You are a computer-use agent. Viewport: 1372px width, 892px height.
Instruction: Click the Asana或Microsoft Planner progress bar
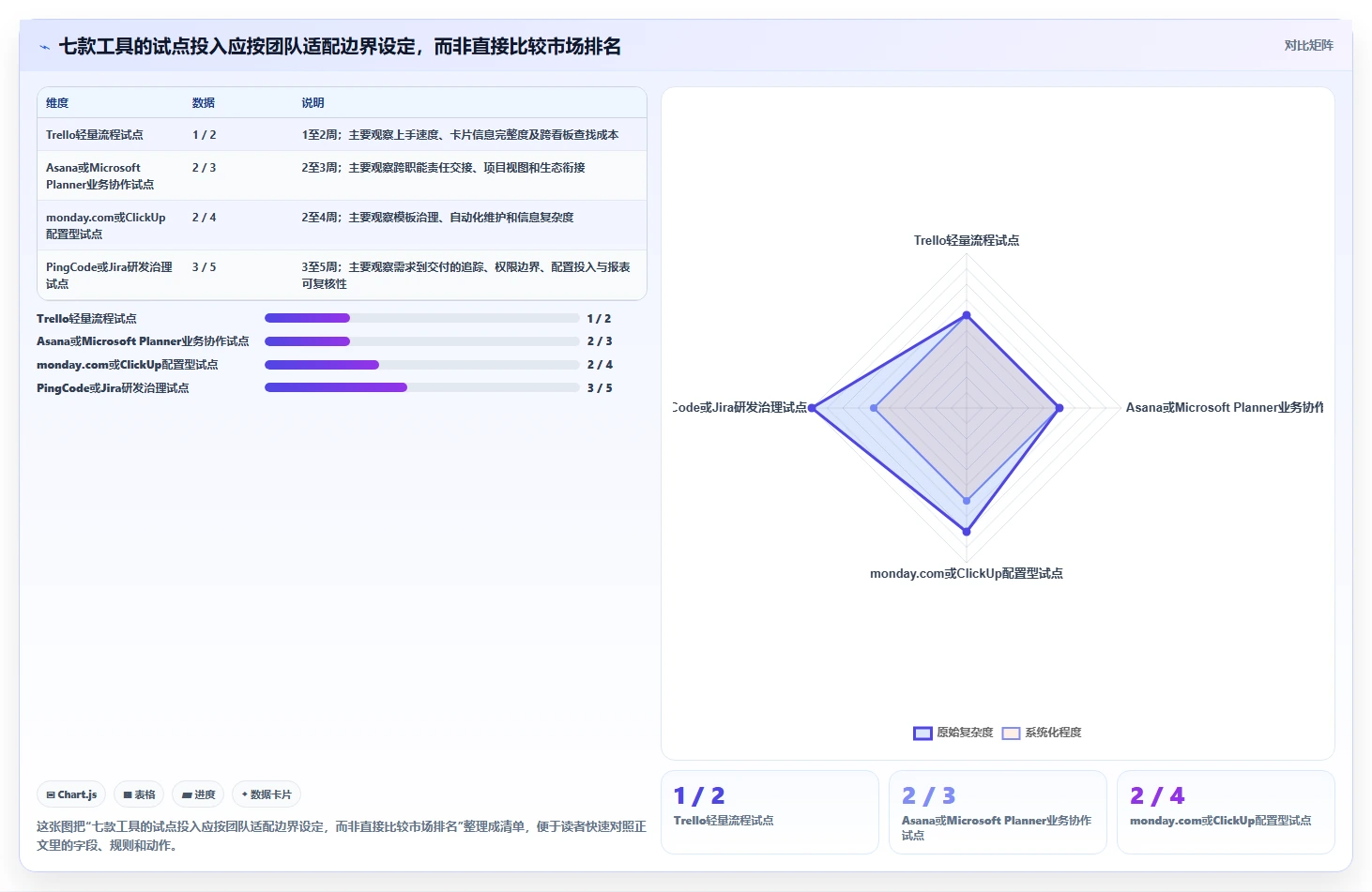(x=421, y=341)
